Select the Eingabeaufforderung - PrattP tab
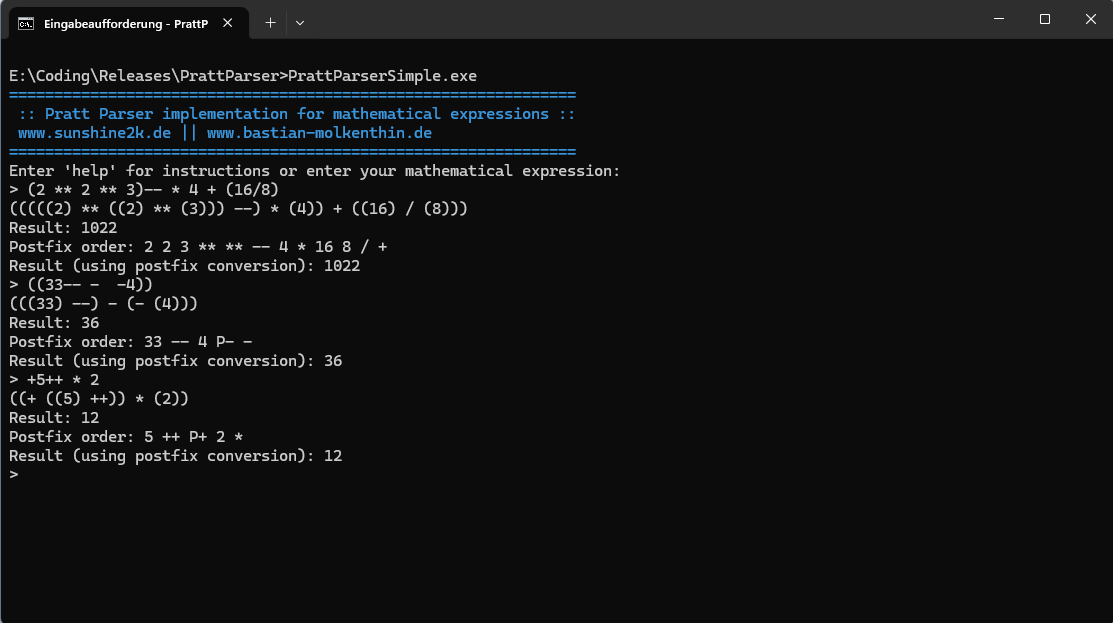 125,22
